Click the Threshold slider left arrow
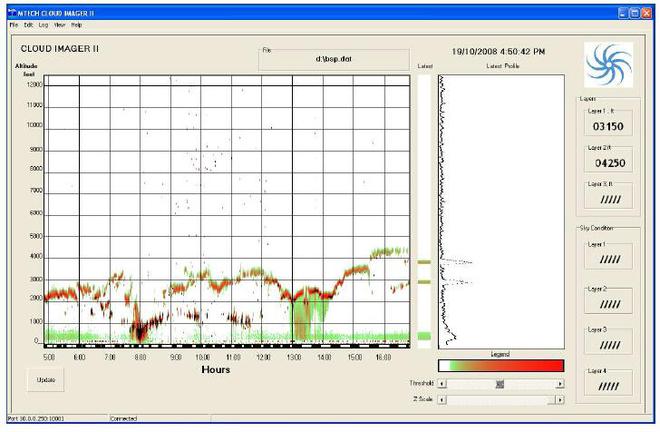The height and width of the screenshot is (432, 660). click(x=442, y=384)
